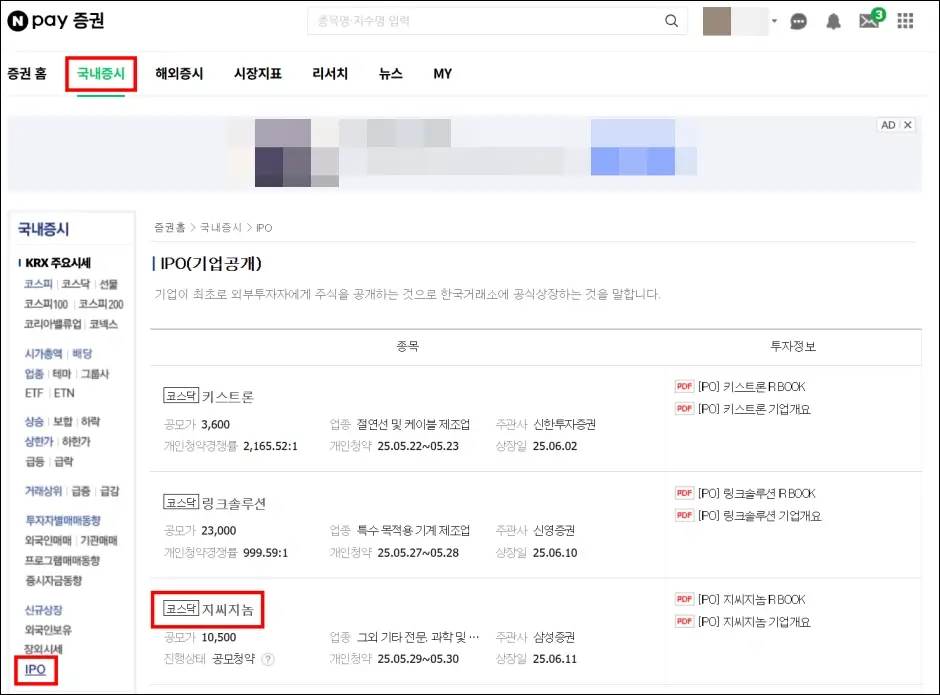Open PDF icon for 키스트론 IR BOOK
The image size is (940, 695).
[684, 386]
